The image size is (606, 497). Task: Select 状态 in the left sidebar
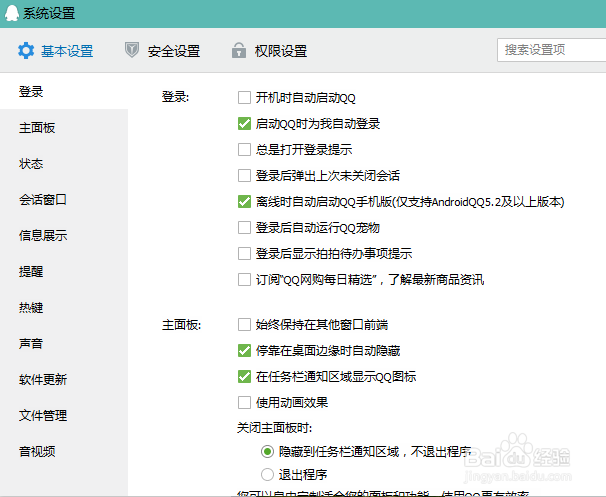point(64,163)
